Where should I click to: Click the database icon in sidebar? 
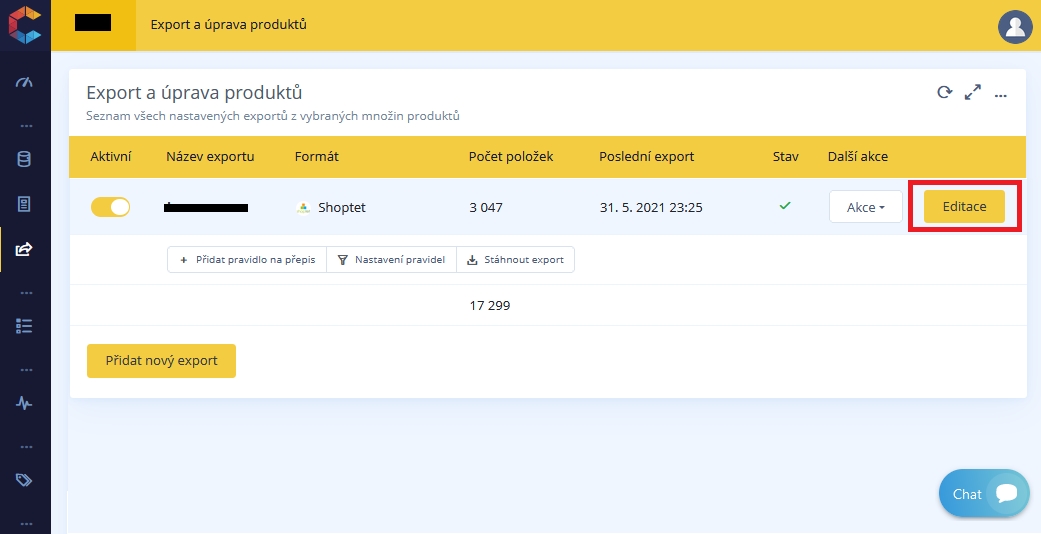coord(24,159)
